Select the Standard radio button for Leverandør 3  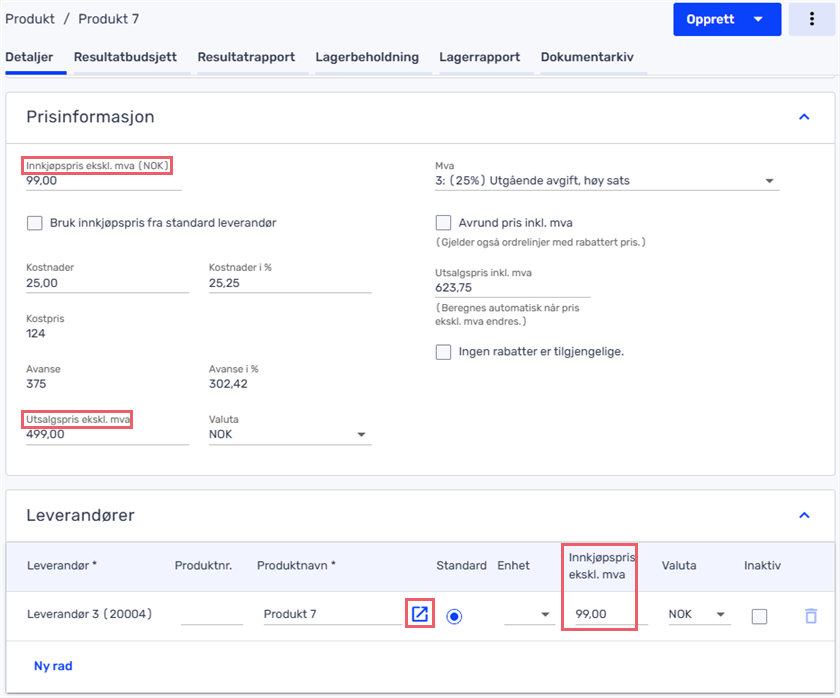[454, 617]
